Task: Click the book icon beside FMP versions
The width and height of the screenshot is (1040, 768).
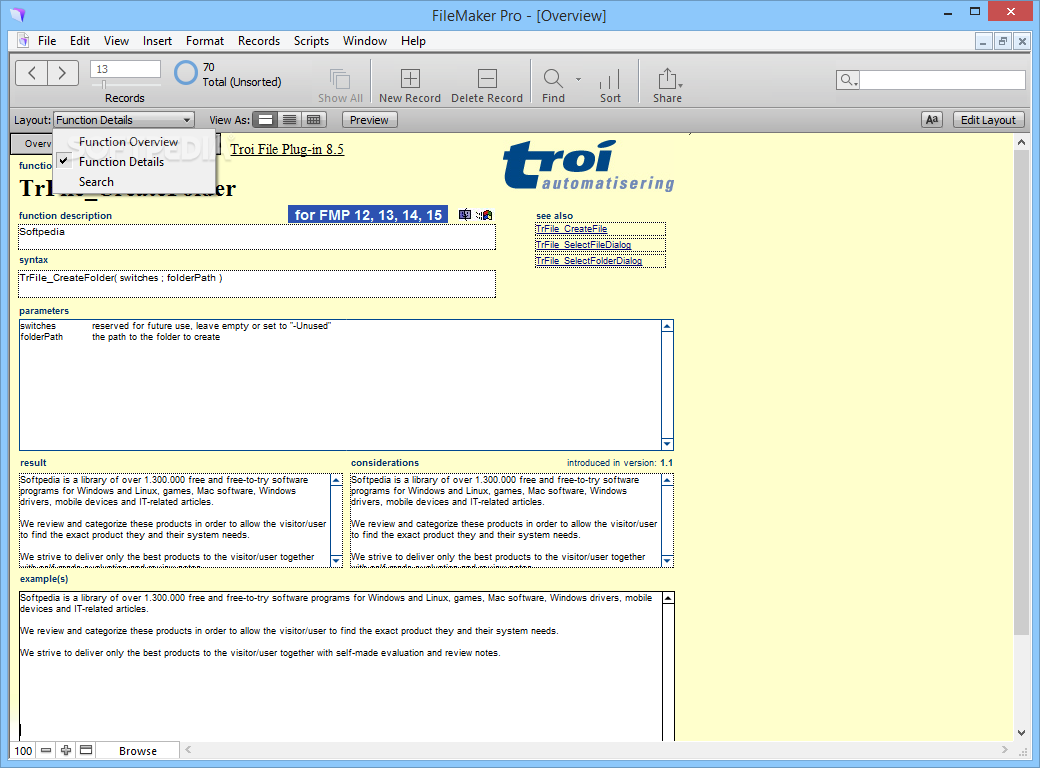Action: click(x=465, y=214)
